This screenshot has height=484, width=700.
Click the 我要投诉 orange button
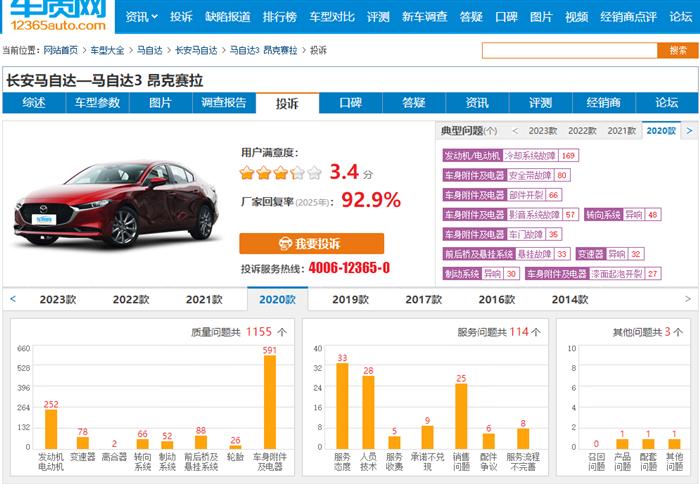click(x=312, y=243)
